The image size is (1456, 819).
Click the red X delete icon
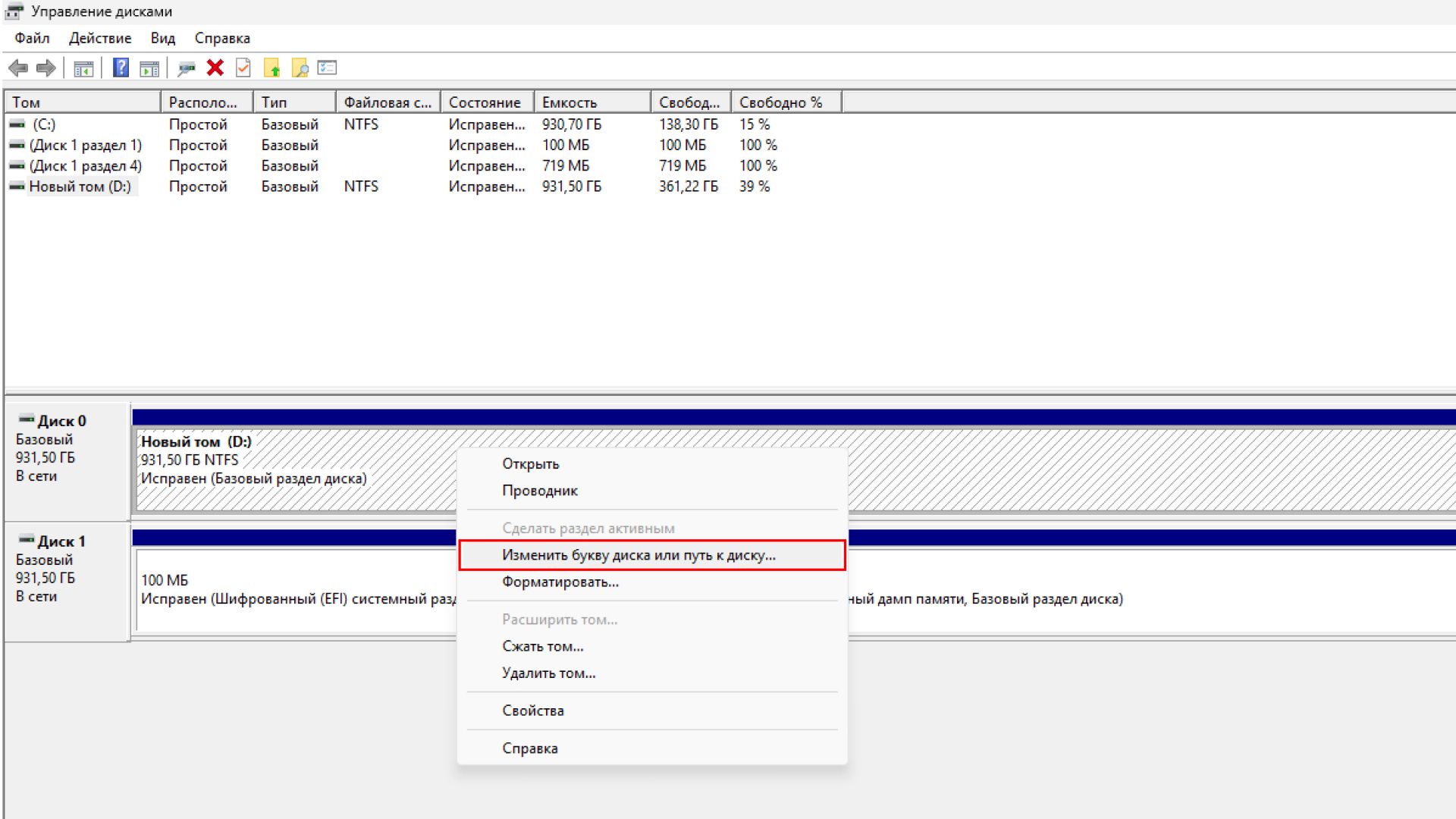215,68
